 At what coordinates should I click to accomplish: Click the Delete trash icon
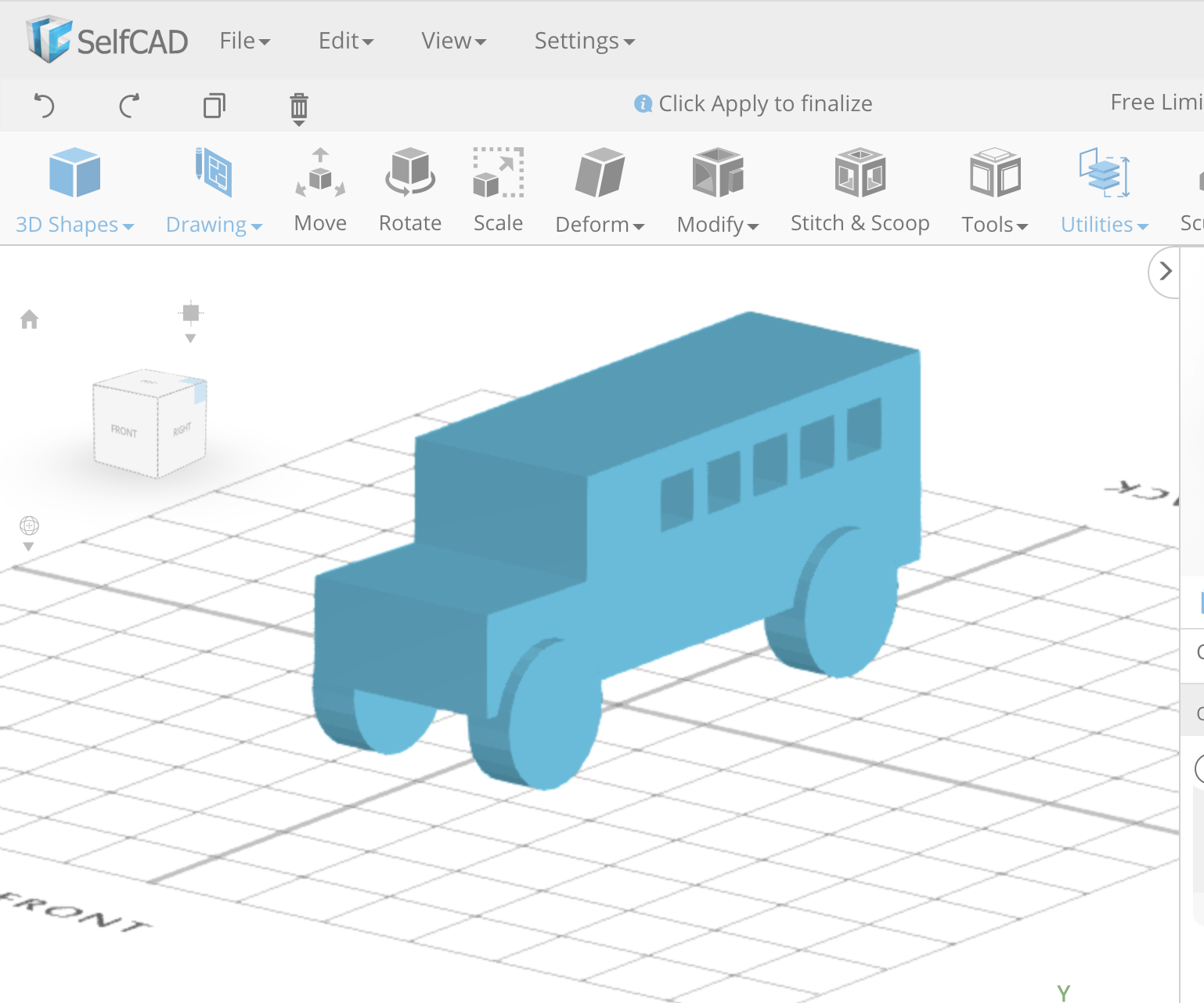(x=298, y=107)
